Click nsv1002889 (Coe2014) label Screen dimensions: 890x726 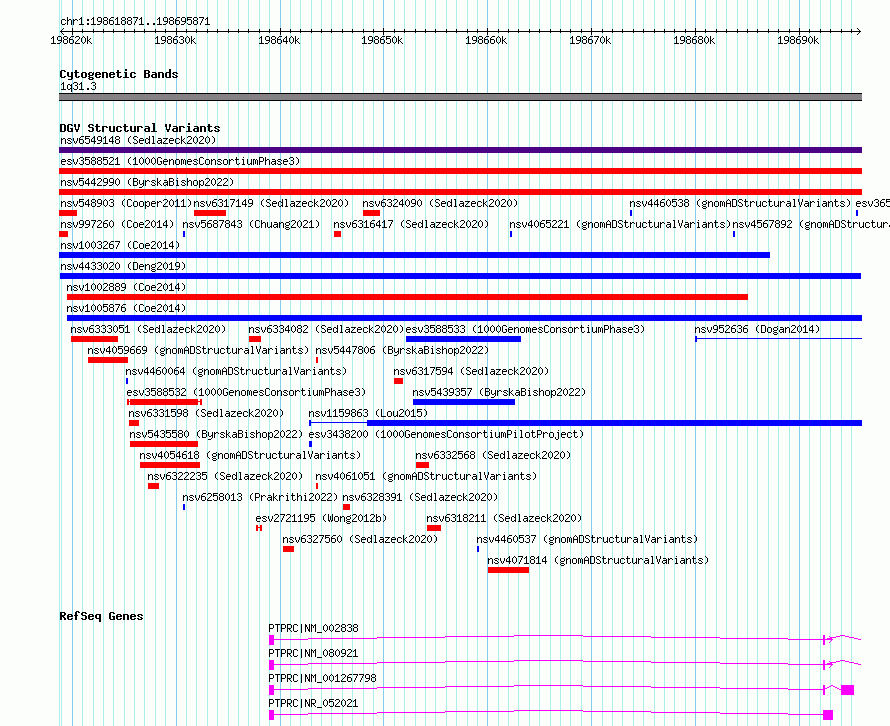pos(126,287)
